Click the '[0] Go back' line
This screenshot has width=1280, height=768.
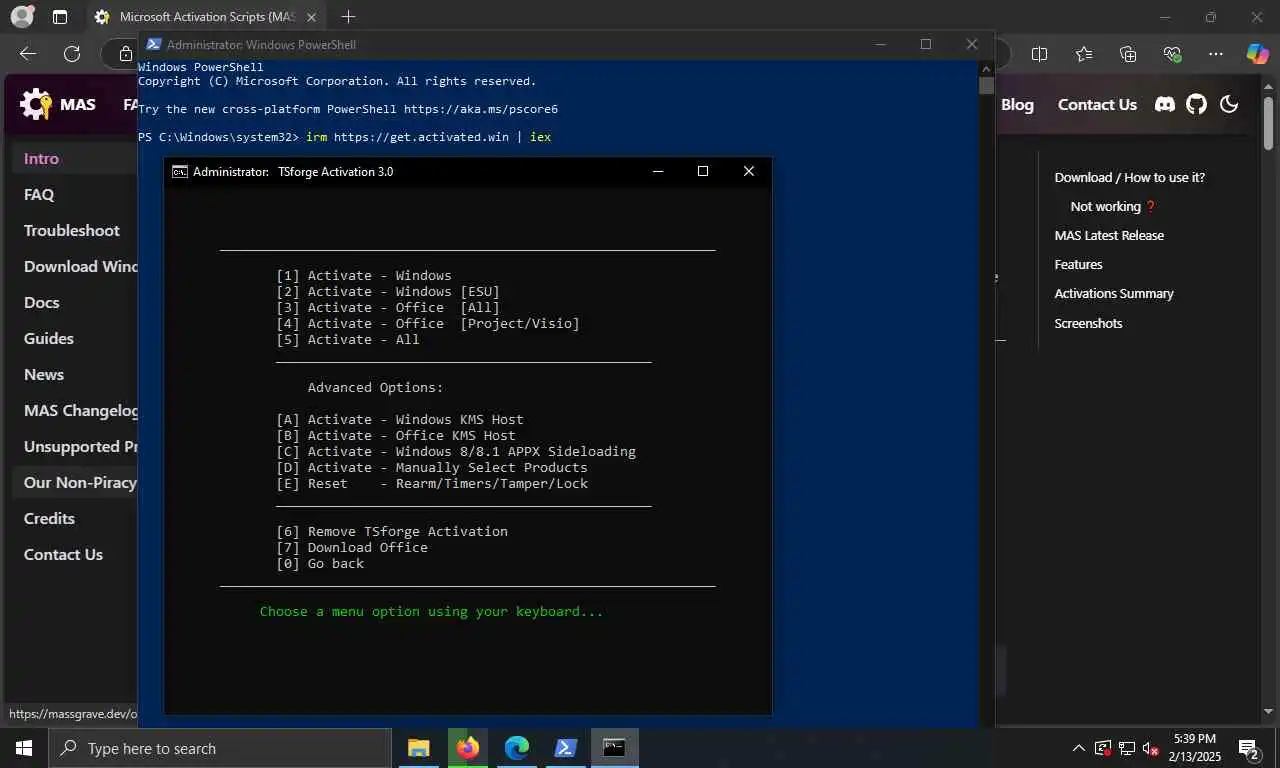pos(320,563)
